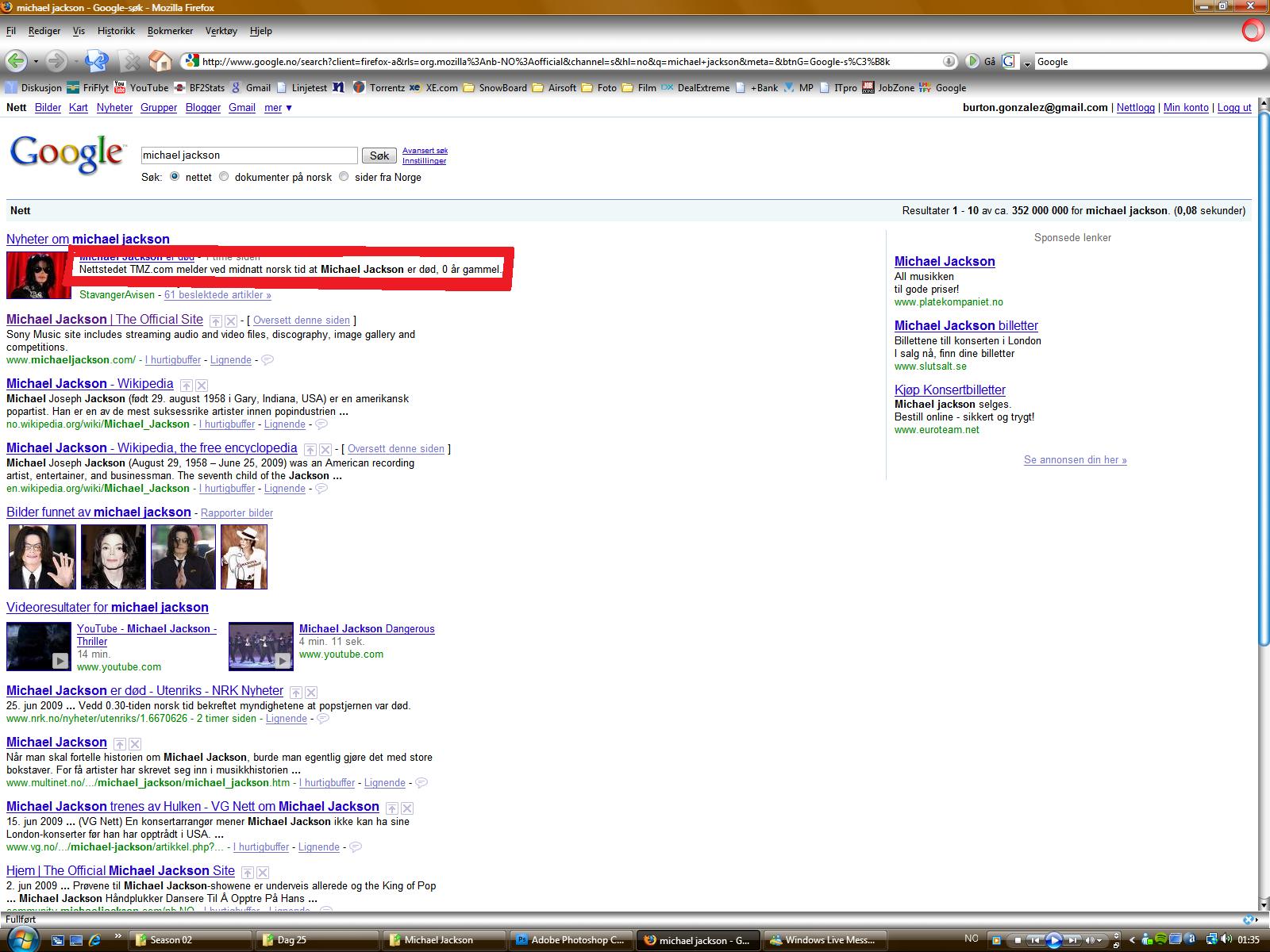
Task: Go to the Home page icon
Action: (x=160, y=60)
